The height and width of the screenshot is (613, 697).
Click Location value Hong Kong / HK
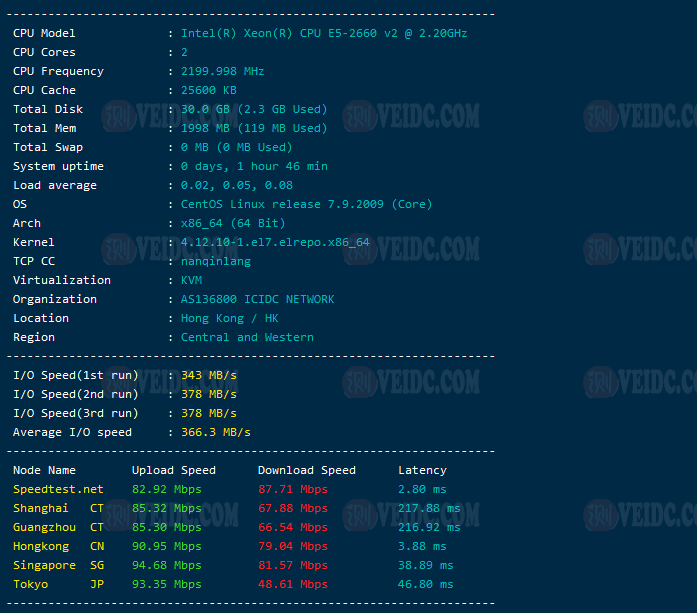[229, 319]
